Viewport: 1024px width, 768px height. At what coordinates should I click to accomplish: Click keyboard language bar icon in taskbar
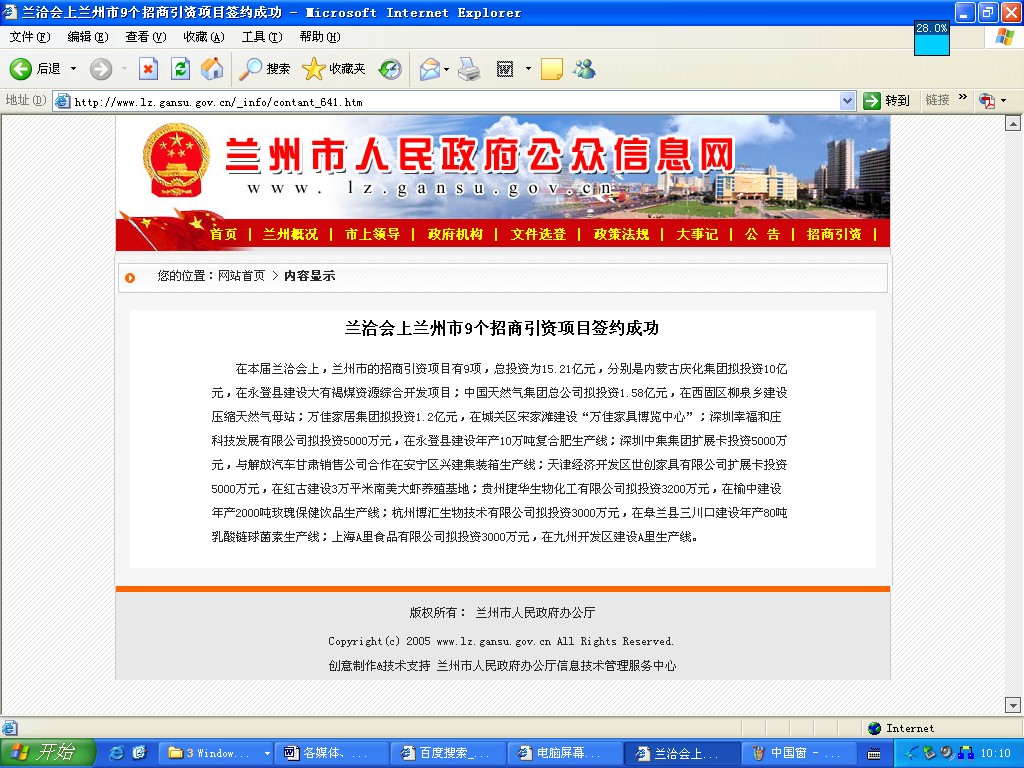click(874, 754)
